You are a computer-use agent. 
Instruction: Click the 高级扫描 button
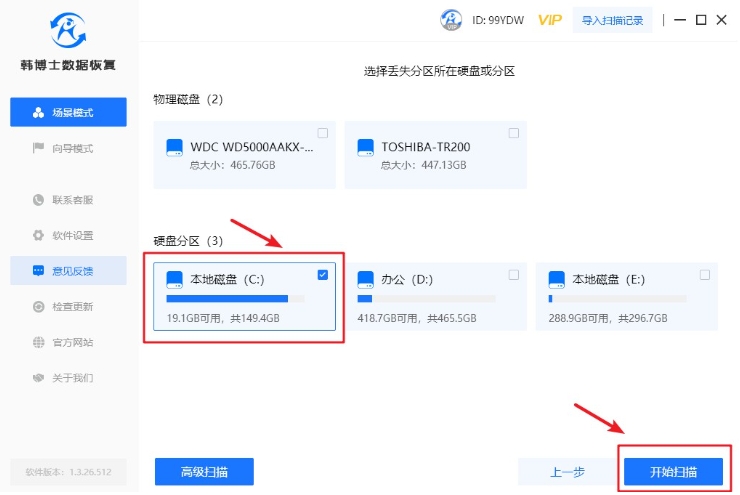(x=204, y=472)
